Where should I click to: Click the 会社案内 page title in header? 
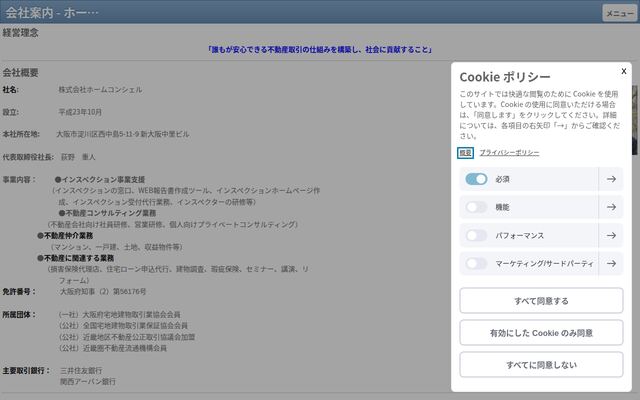[52, 13]
